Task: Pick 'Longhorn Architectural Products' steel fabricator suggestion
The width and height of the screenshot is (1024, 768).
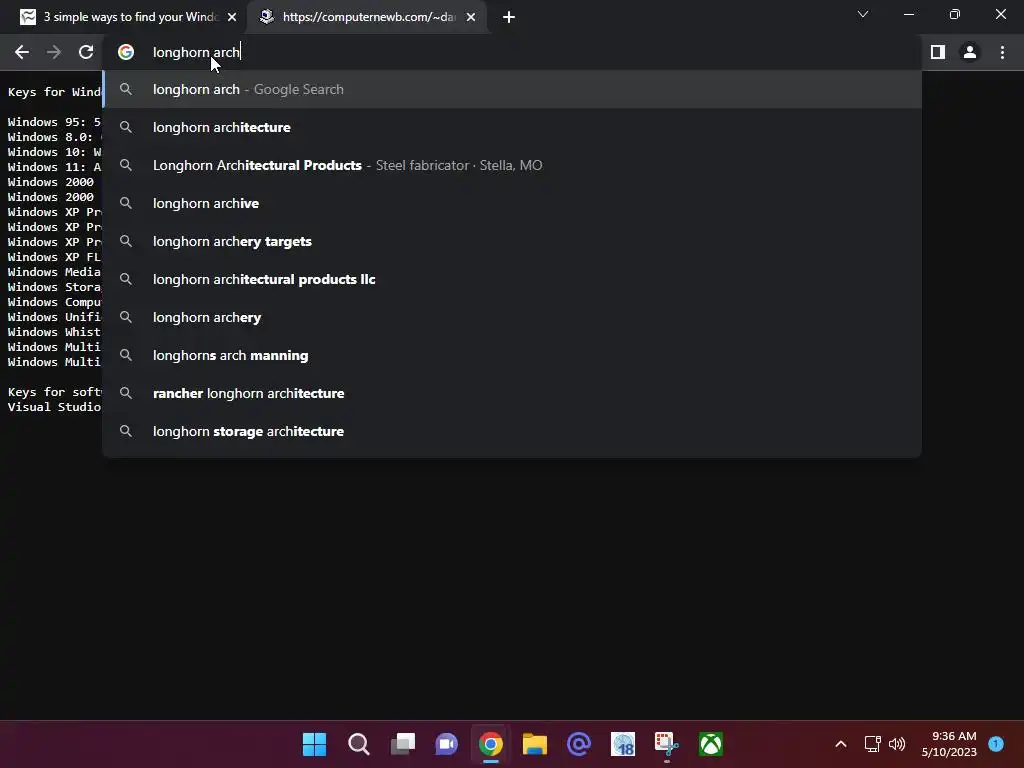Action: 512,165
